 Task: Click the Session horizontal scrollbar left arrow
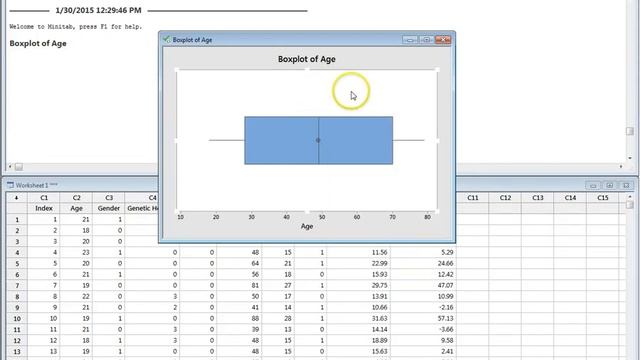pyautogui.click(x=10, y=167)
